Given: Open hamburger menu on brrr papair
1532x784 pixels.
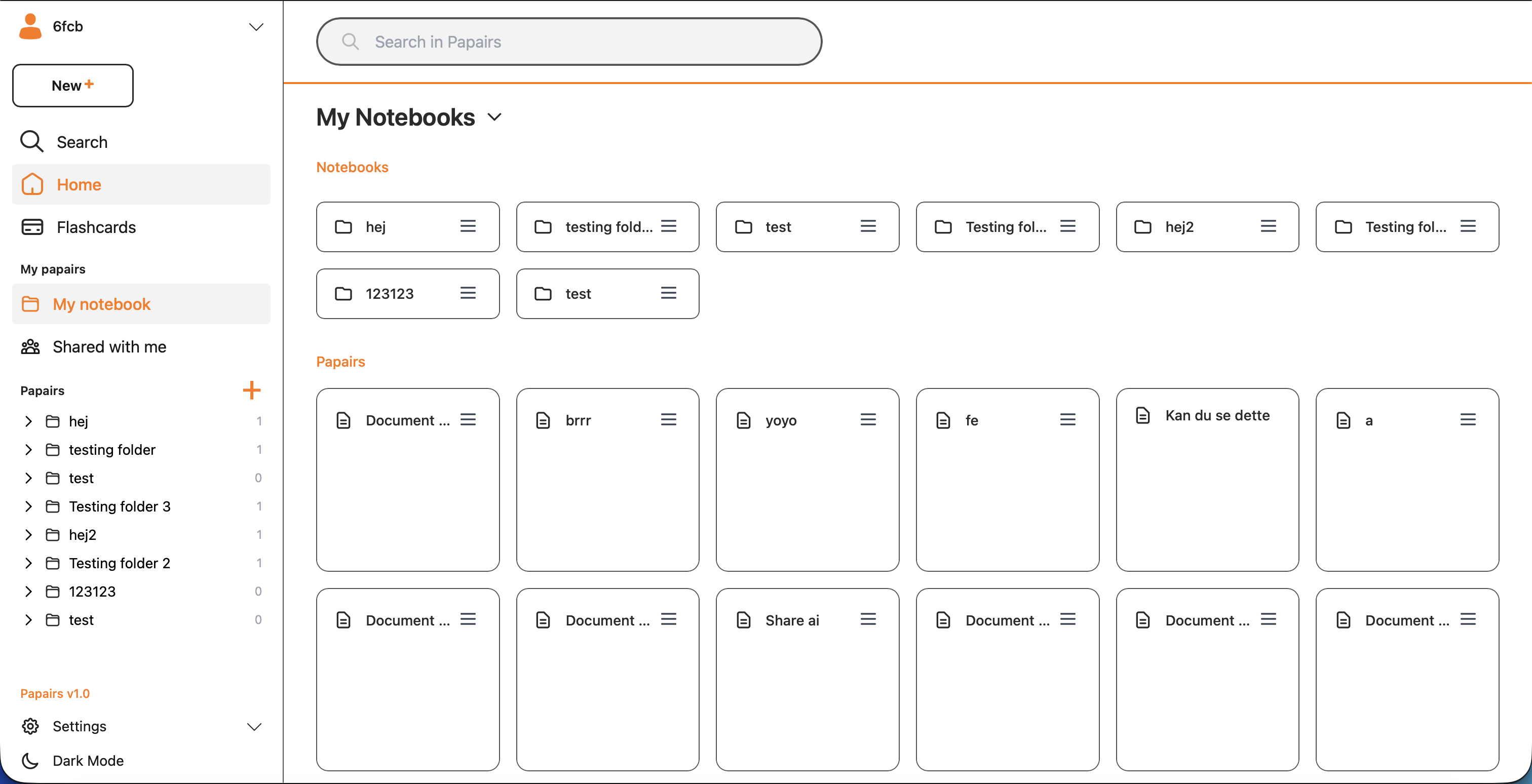Looking at the screenshot, I should [x=668, y=420].
